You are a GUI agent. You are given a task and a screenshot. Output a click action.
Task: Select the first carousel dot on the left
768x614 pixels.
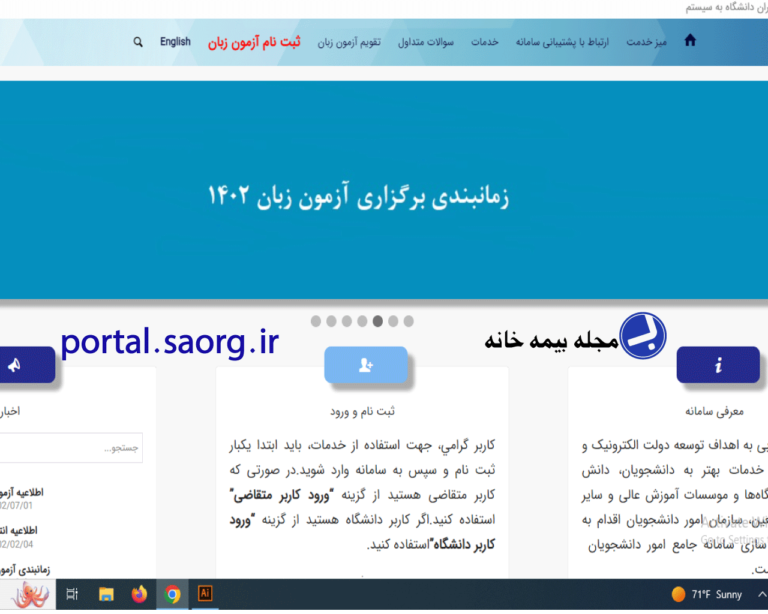[x=316, y=321]
